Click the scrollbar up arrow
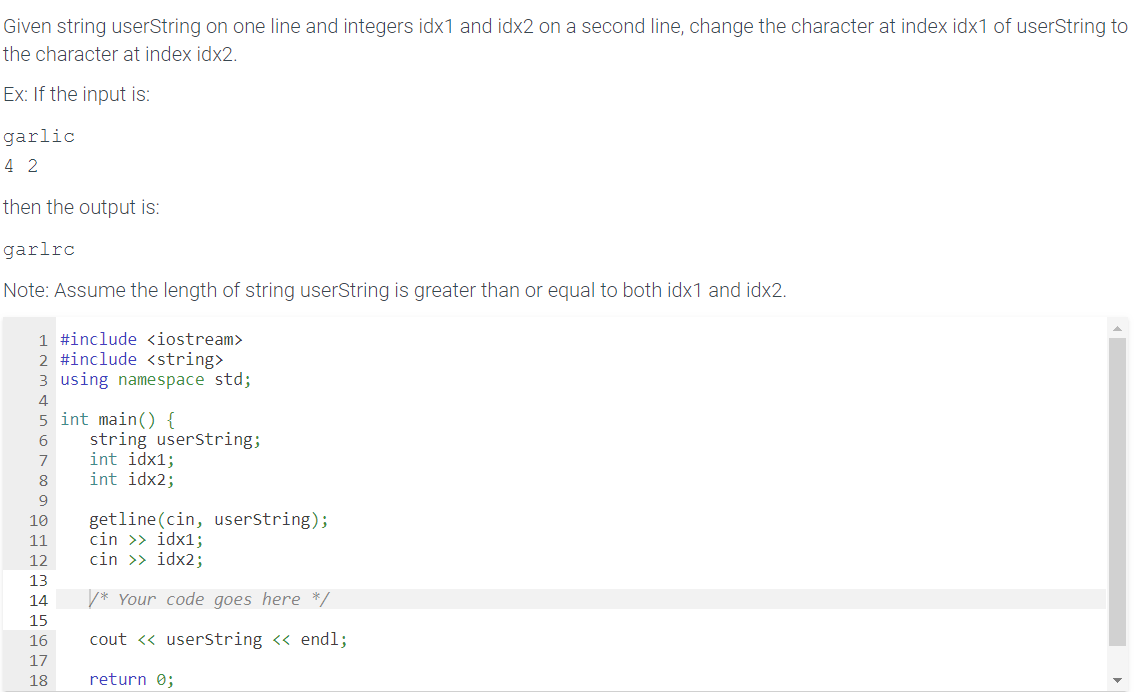The image size is (1145, 692). coord(1117,326)
